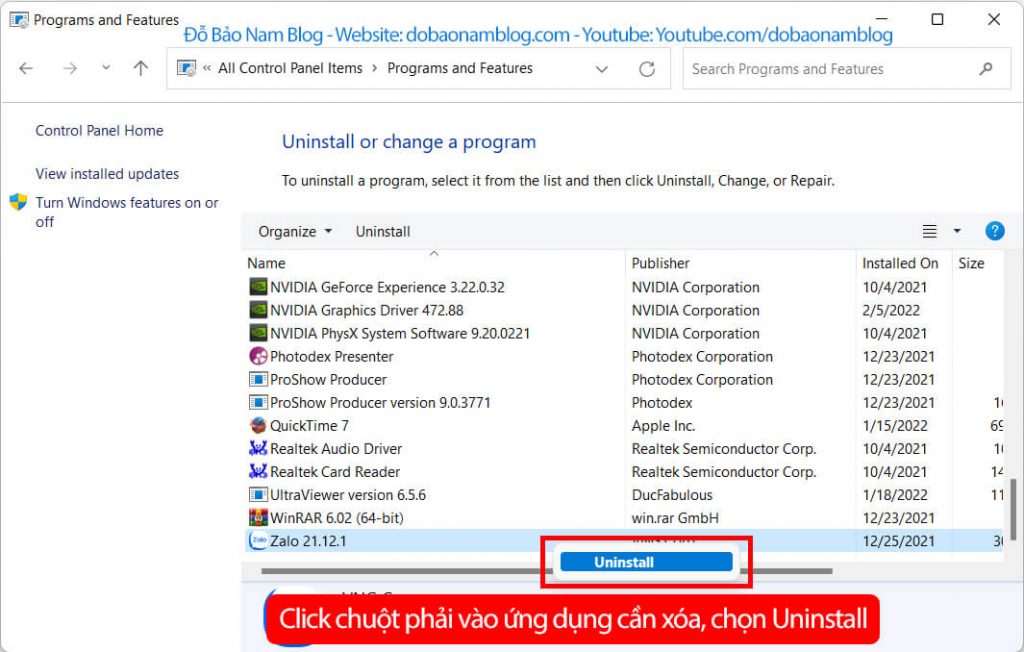Select Realtek Card Reader name
Viewport: 1024px width, 652px height.
334,472
